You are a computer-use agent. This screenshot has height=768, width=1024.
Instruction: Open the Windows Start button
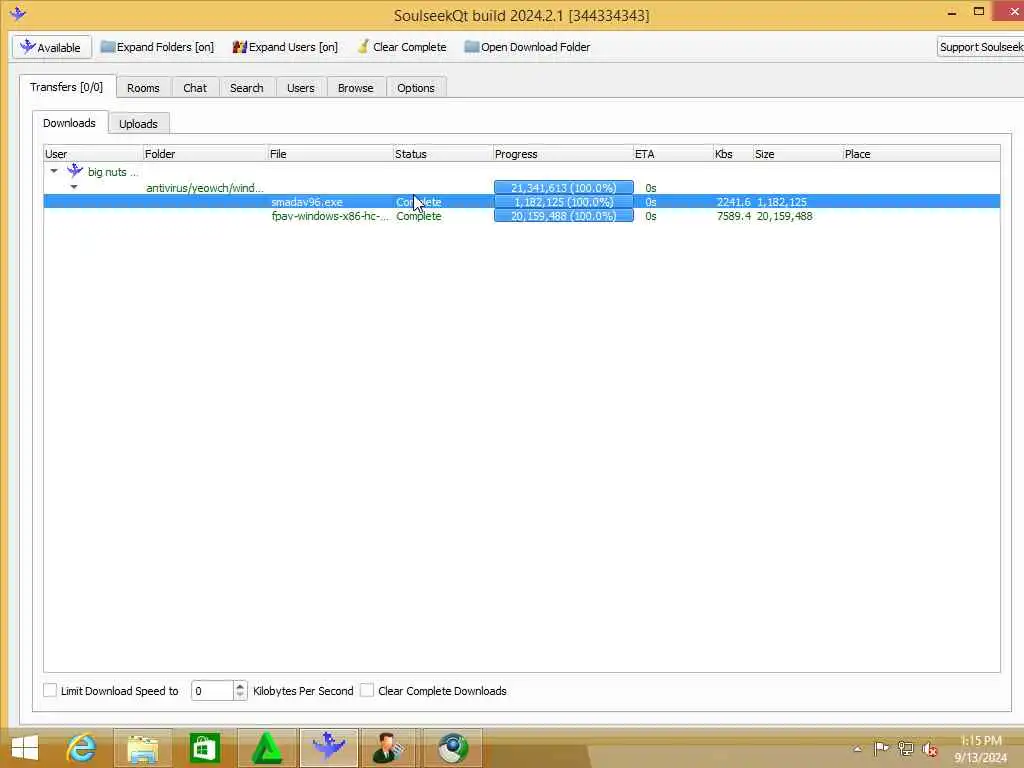point(25,748)
